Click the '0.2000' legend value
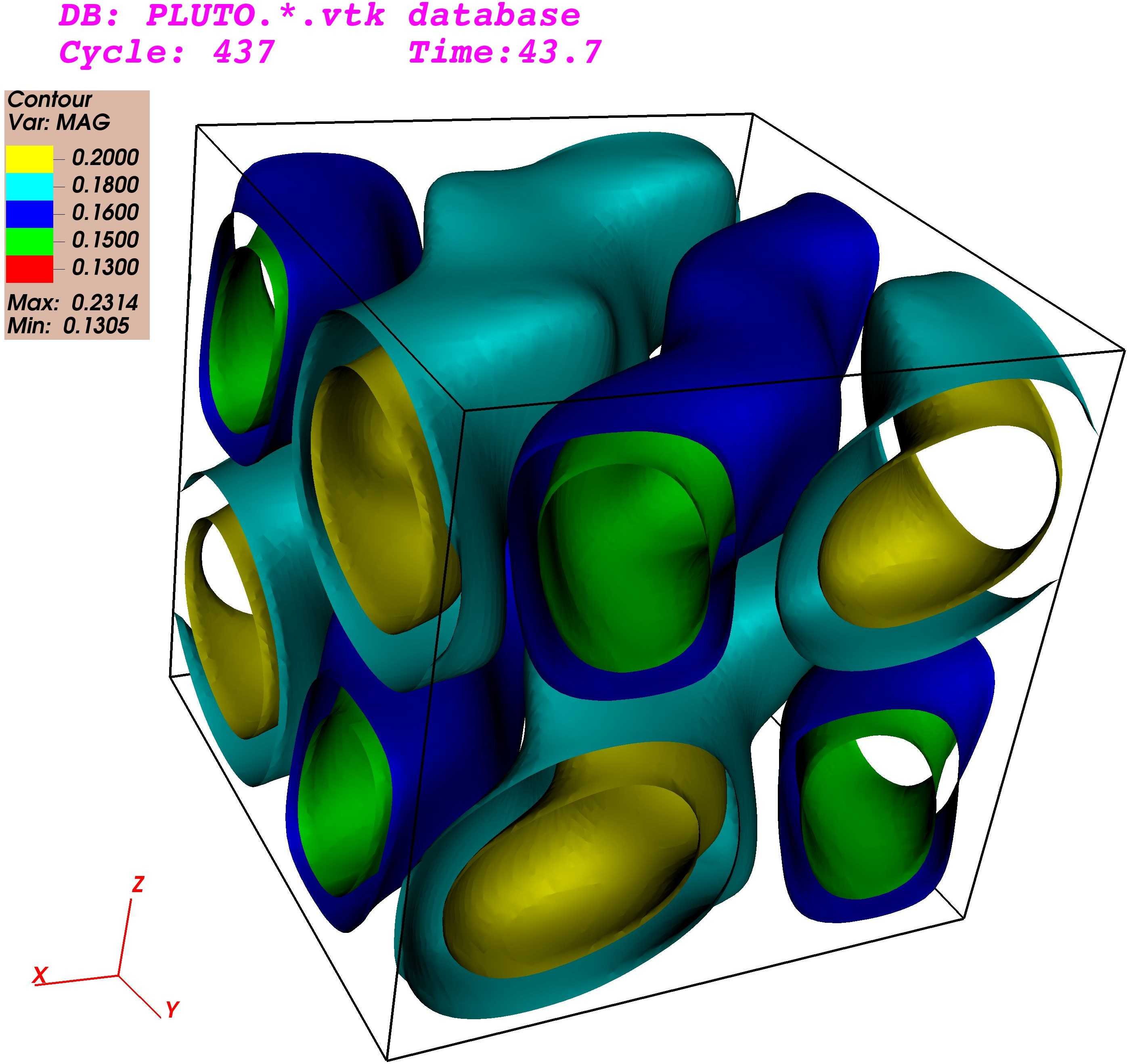 (105, 158)
